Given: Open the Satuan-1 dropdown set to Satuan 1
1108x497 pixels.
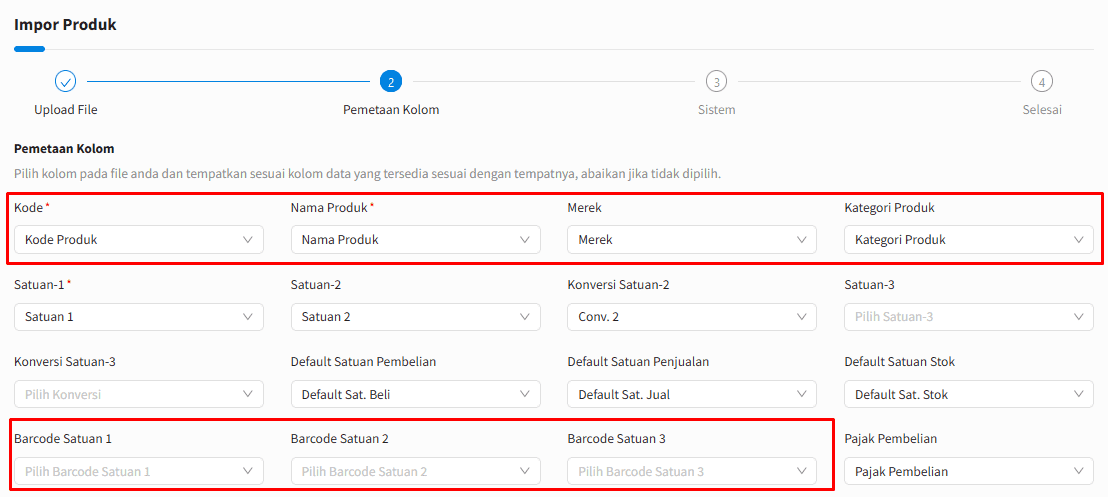Looking at the screenshot, I should coord(139,317).
